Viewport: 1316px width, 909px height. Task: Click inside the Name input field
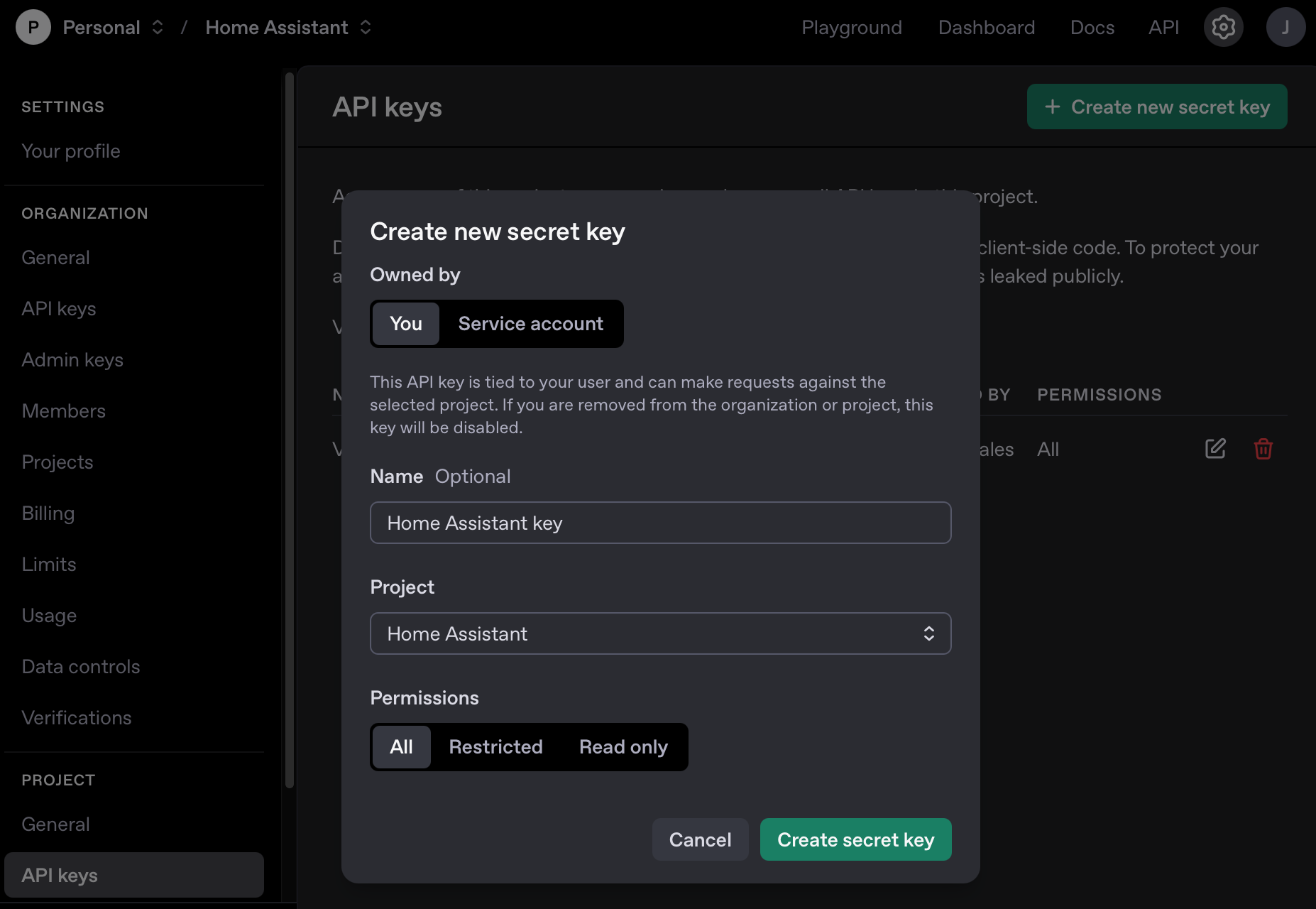pyautogui.click(x=659, y=523)
